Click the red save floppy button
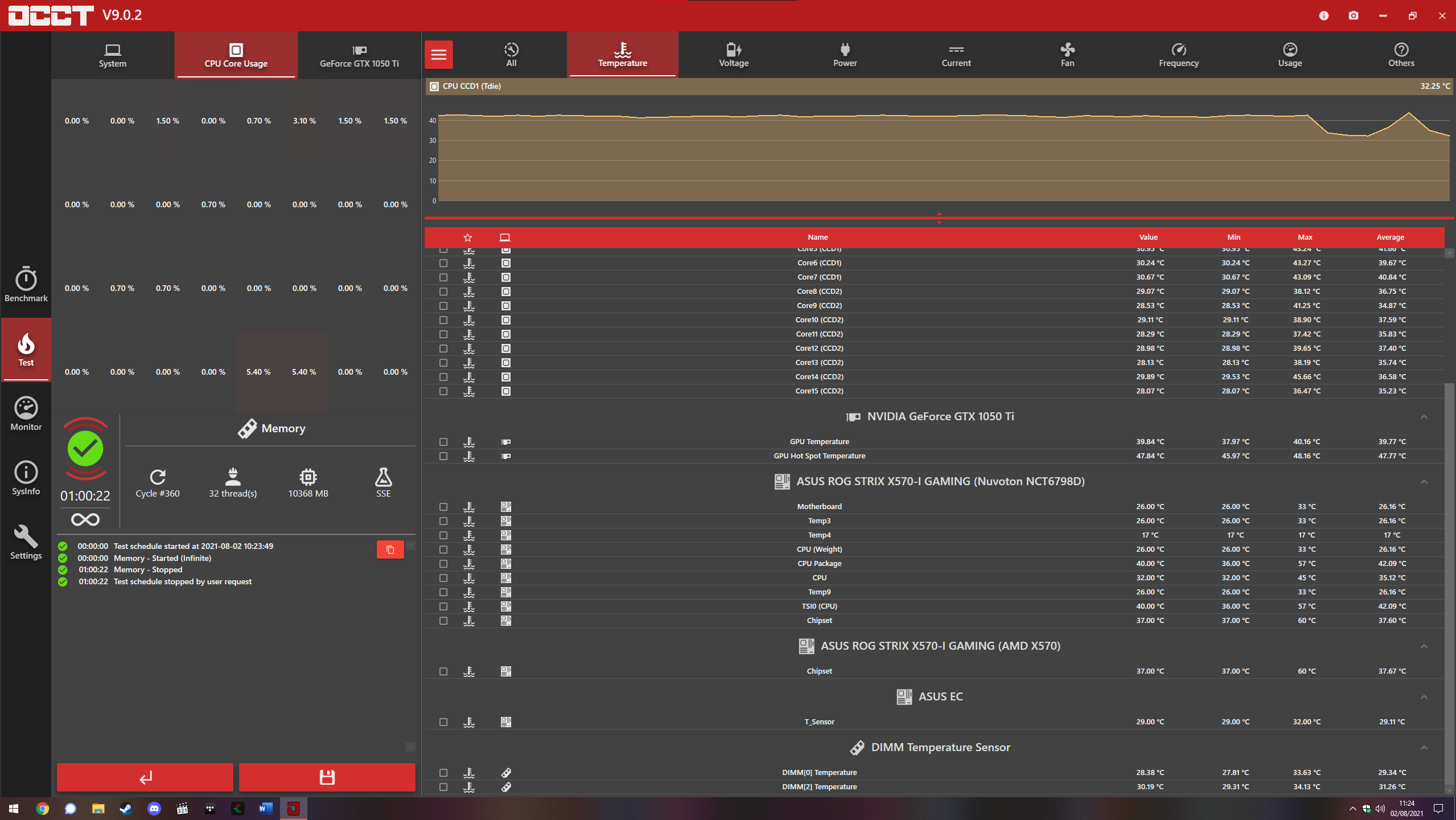The height and width of the screenshot is (820, 1456). click(x=327, y=777)
